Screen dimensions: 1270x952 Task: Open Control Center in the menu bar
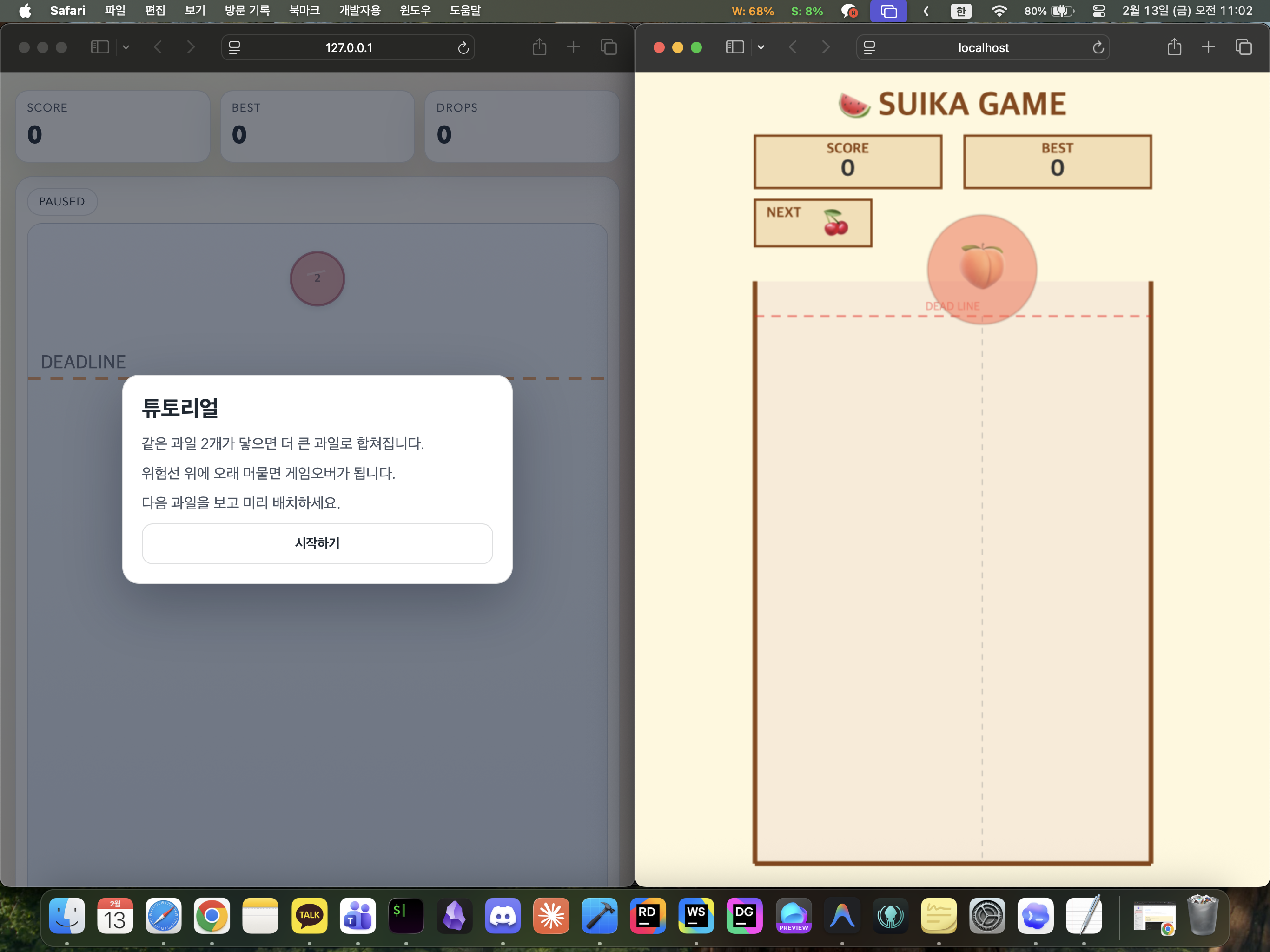tap(1098, 11)
